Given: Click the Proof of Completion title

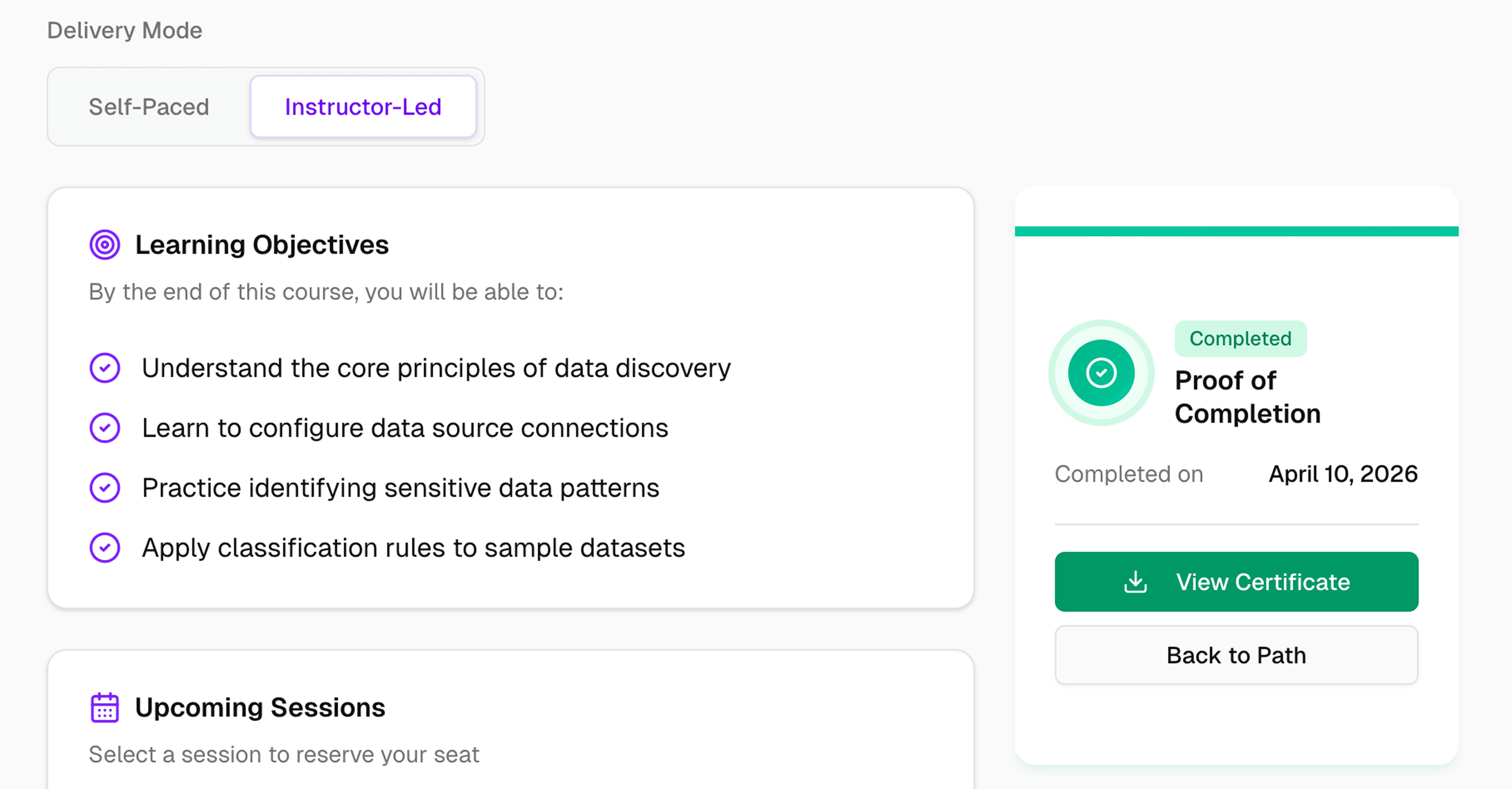Looking at the screenshot, I should (x=1247, y=397).
